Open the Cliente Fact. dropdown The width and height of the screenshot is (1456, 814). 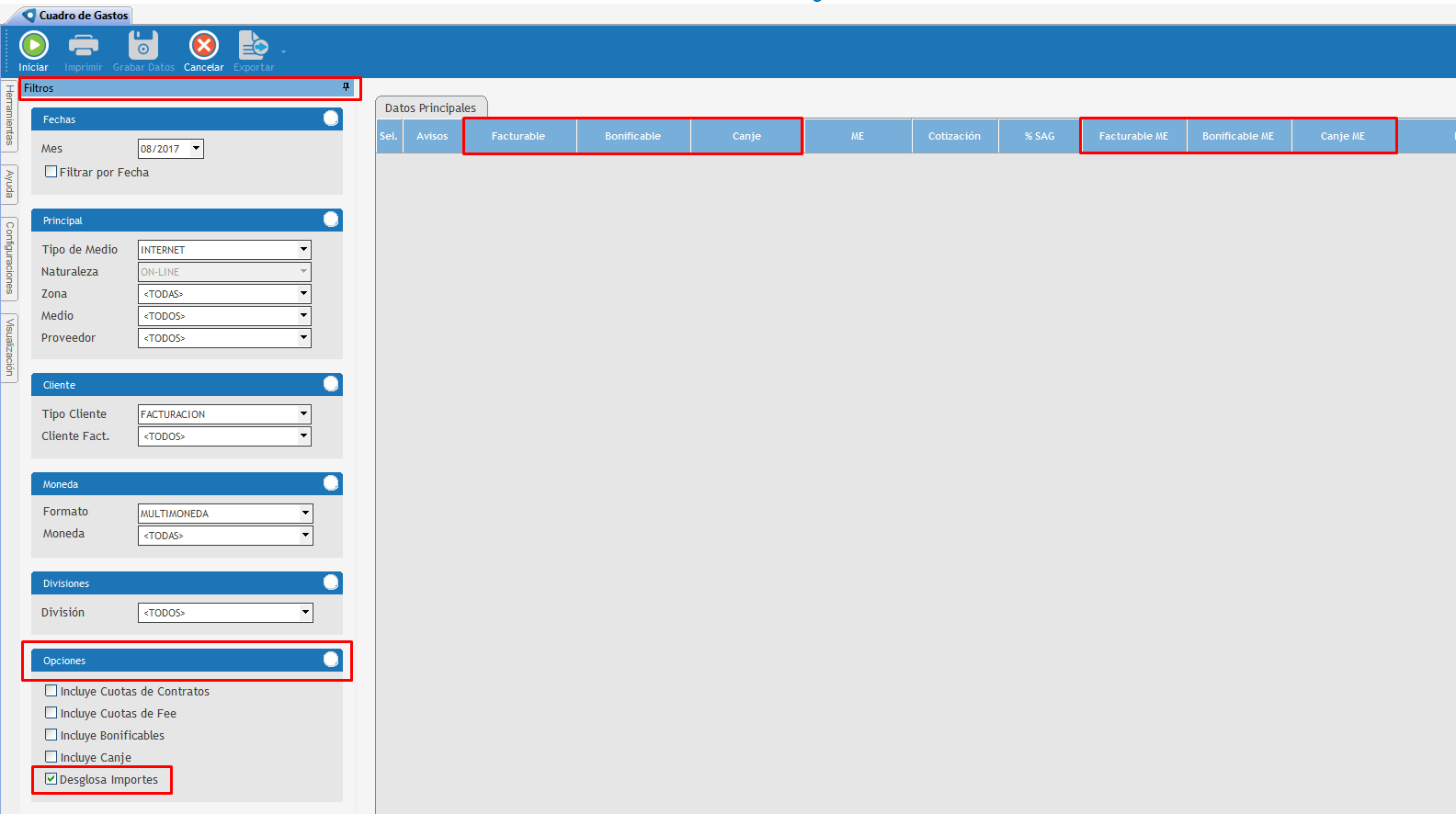click(303, 436)
